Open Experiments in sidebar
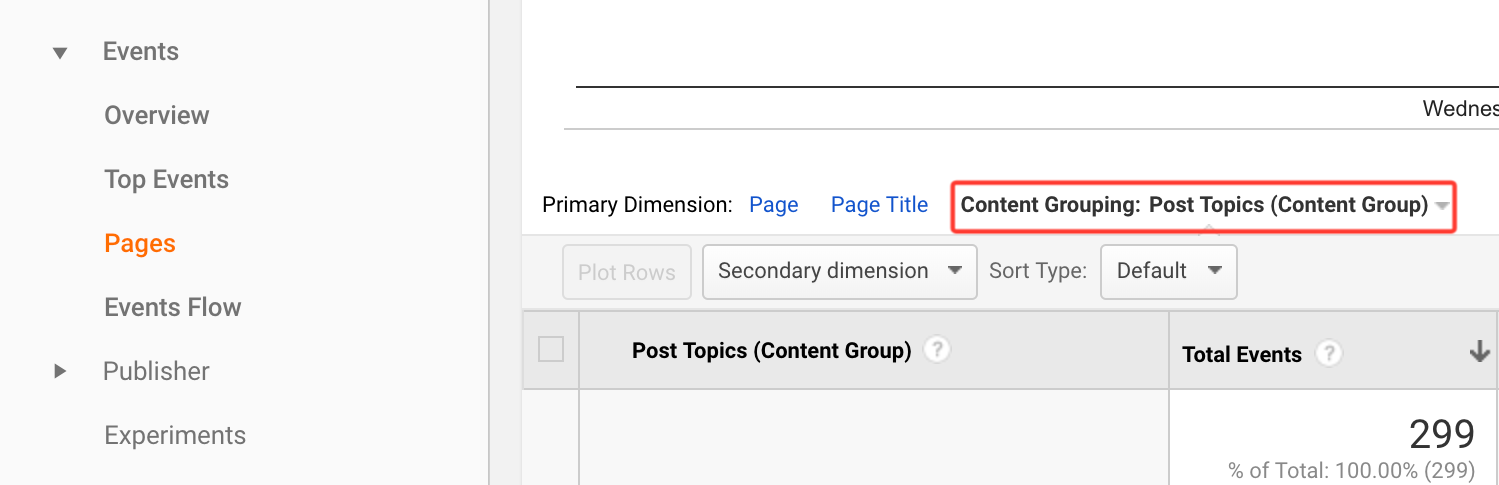Image resolution: width=1499 pixels, height=485 pixels. click(x=175, y=435)
